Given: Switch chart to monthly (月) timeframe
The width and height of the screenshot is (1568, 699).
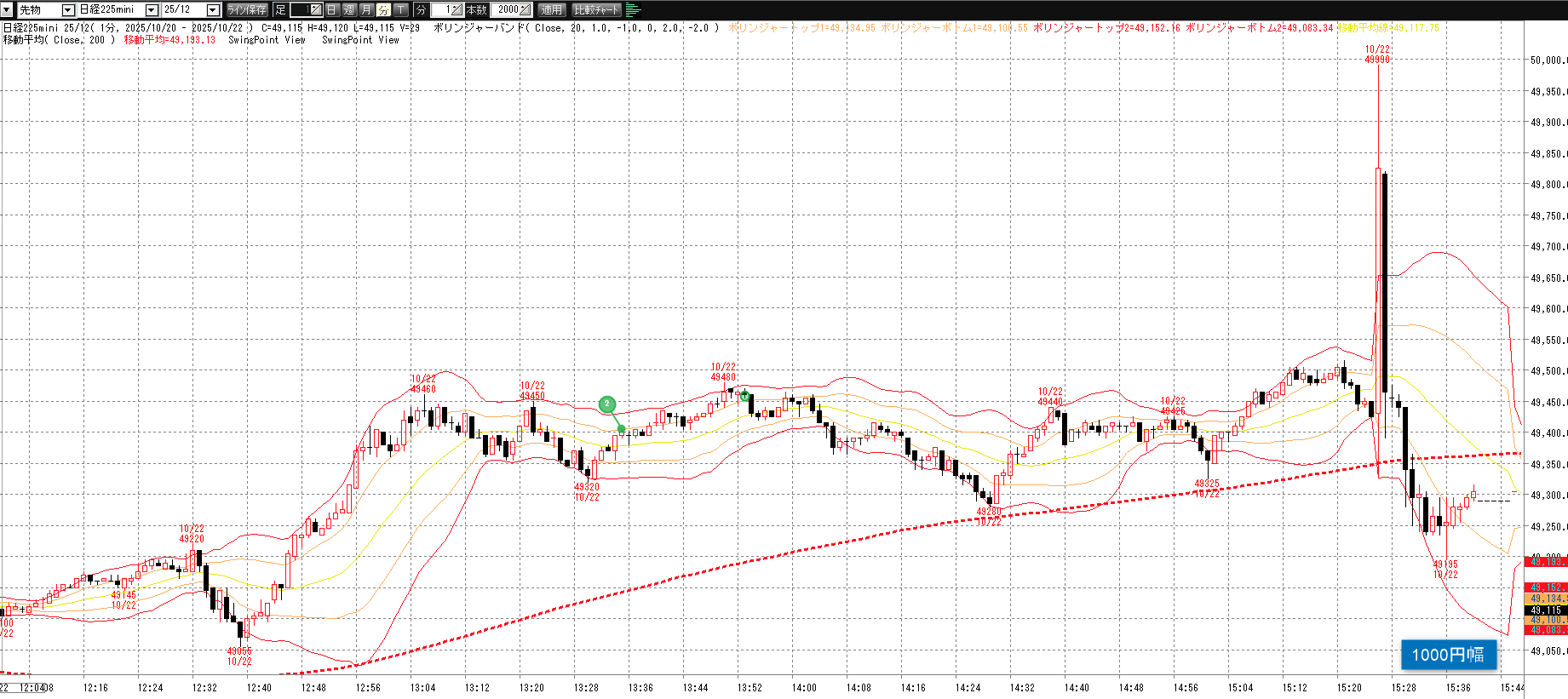Looking at the screenshot, I should 366,10.
